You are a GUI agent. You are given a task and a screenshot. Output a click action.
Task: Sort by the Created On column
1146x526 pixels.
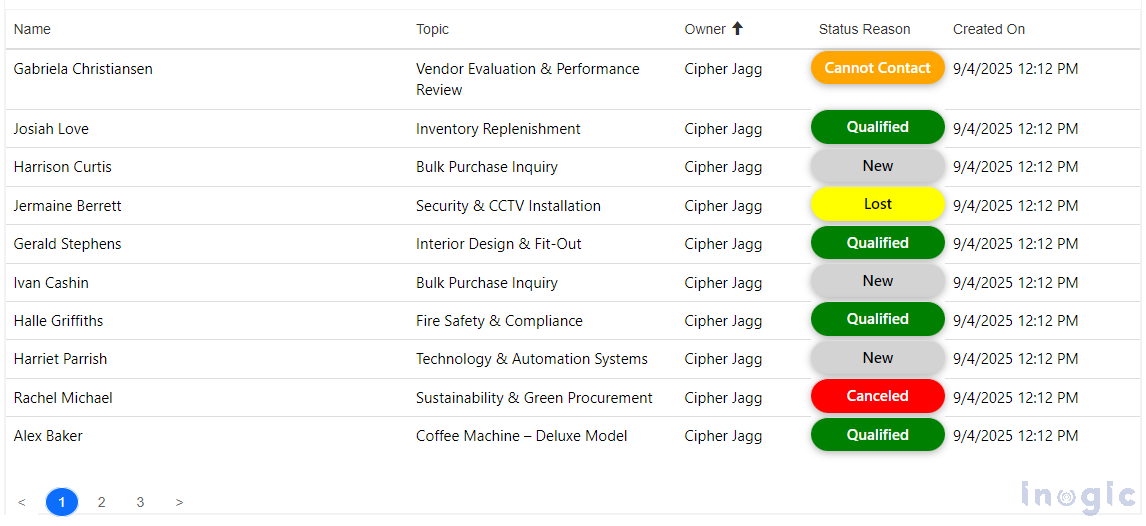coord(988,29)
